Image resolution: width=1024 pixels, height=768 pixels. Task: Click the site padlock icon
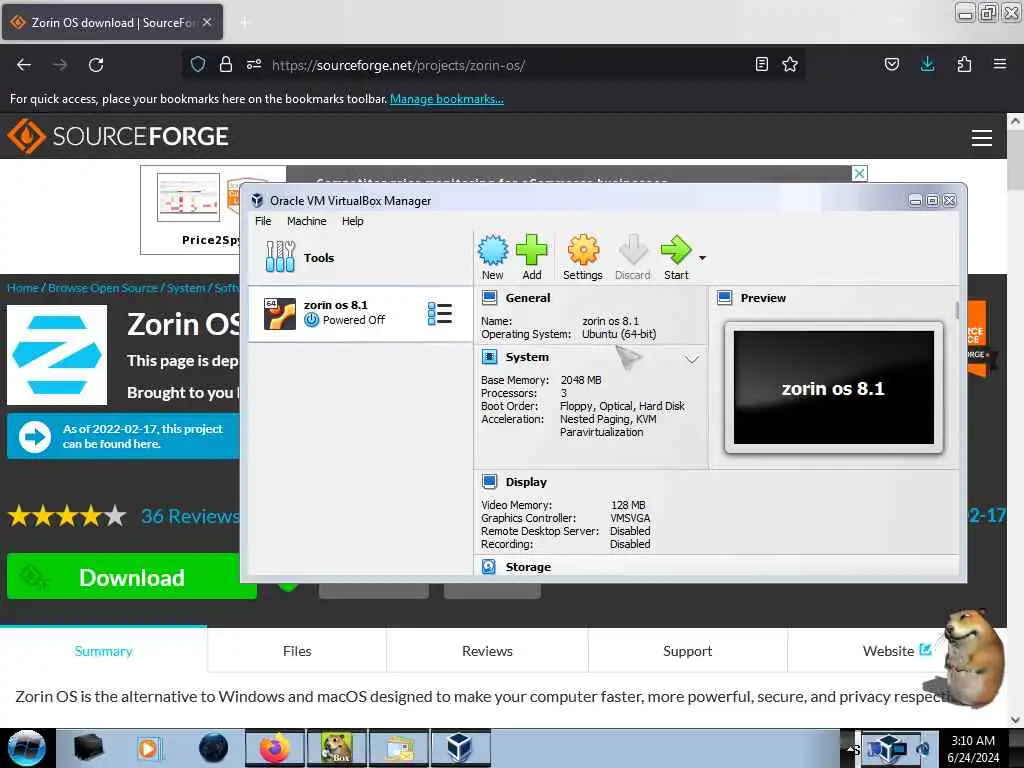(x=225, y=64)
